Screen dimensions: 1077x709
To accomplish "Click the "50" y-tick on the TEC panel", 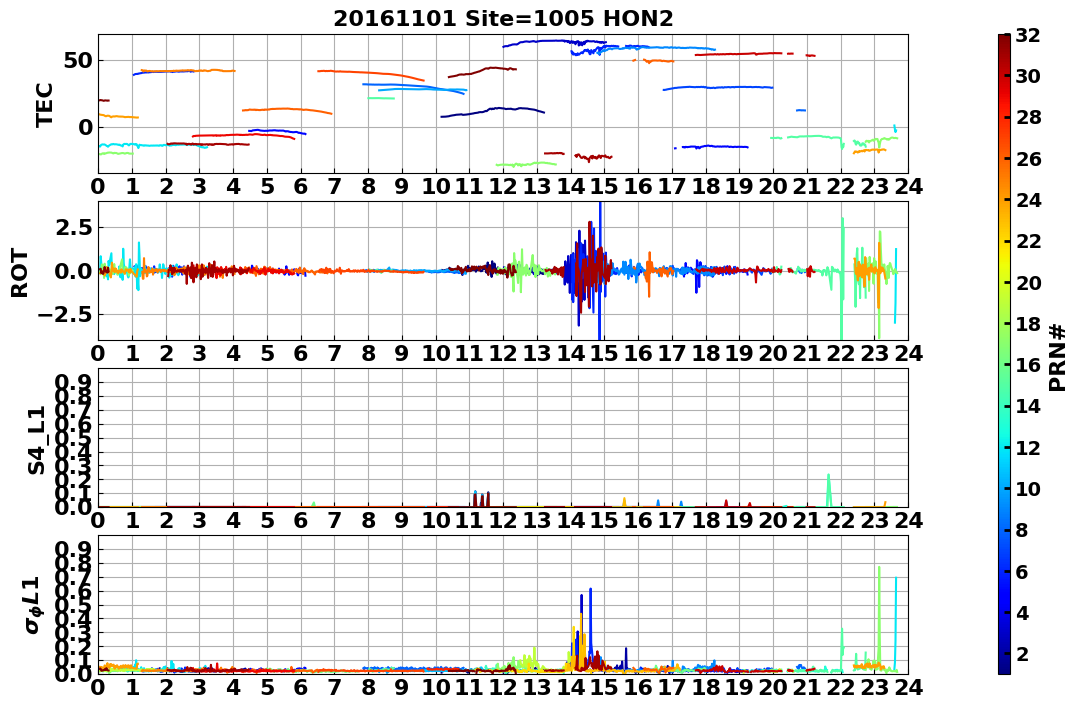I will pyautogui.click(x=79, y=60).
